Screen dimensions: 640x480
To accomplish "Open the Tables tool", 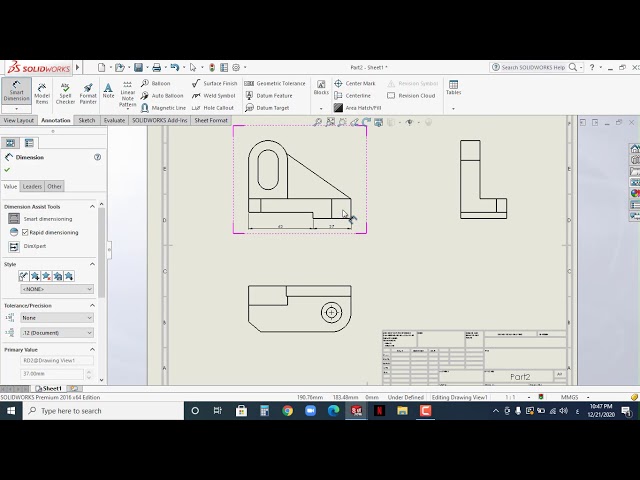I will [x=453, y=88].
